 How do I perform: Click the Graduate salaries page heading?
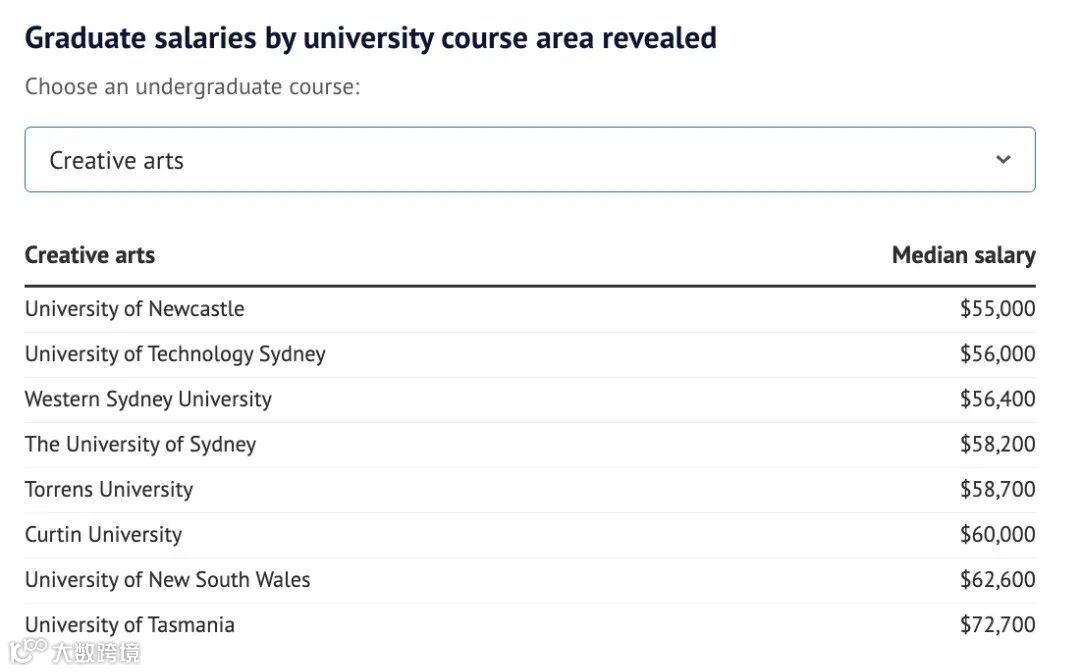tap(371, 39)
